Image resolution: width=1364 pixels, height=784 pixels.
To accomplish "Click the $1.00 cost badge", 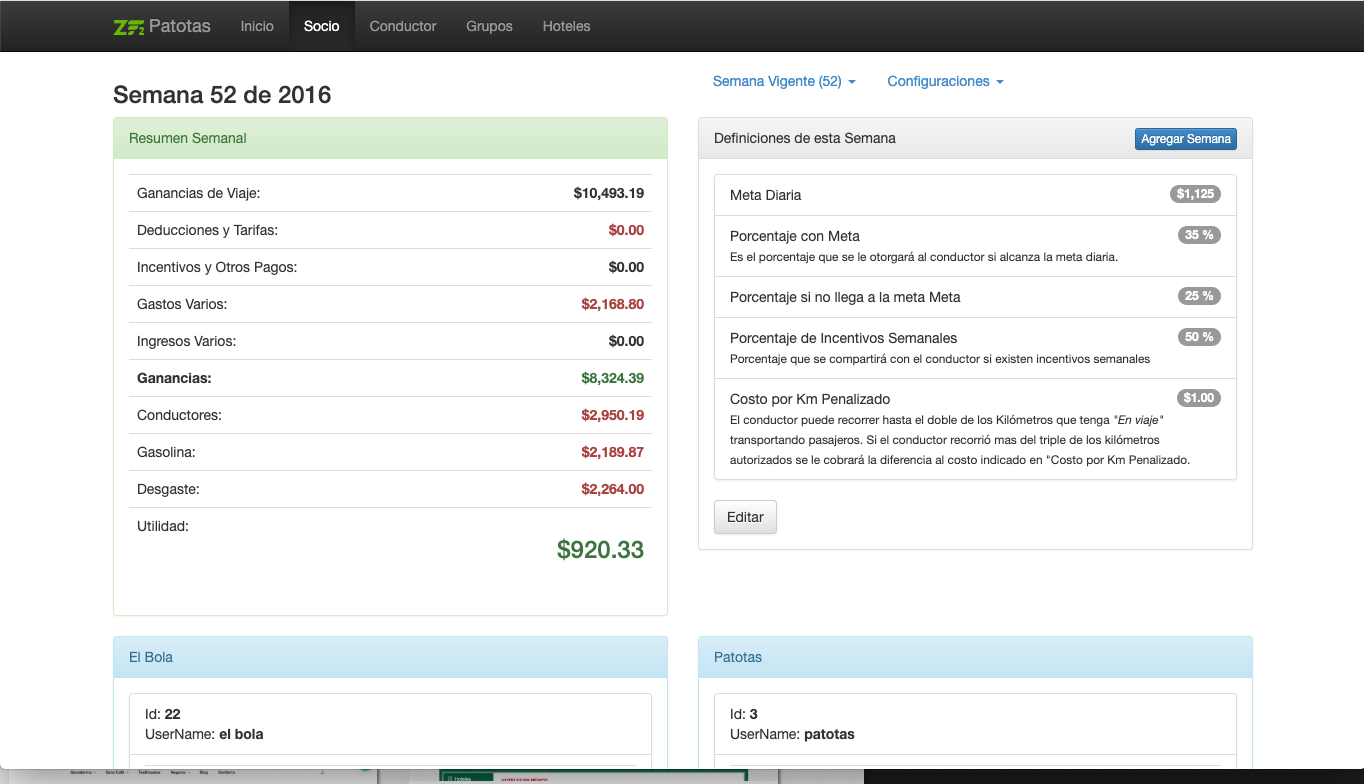I will tap(1198, 398).
